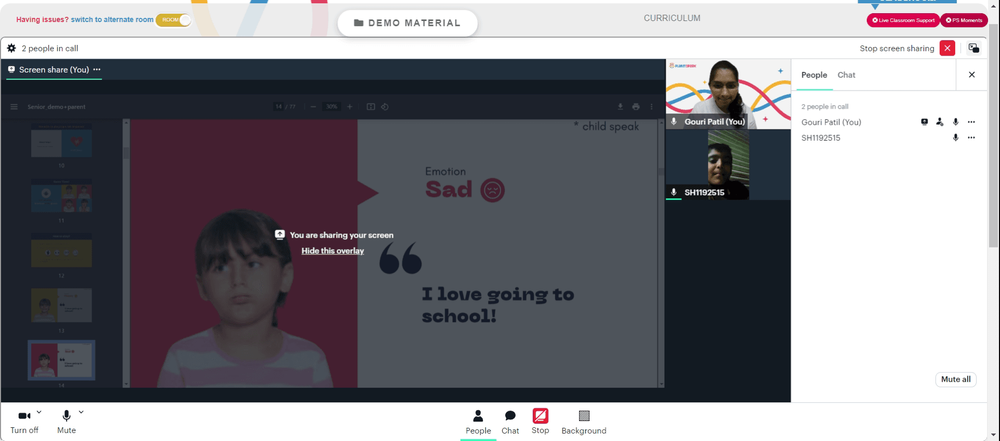Open PDF viewer sidebar hamburger menu
The image size is (1000, 441).
click(x=14, y=107)
